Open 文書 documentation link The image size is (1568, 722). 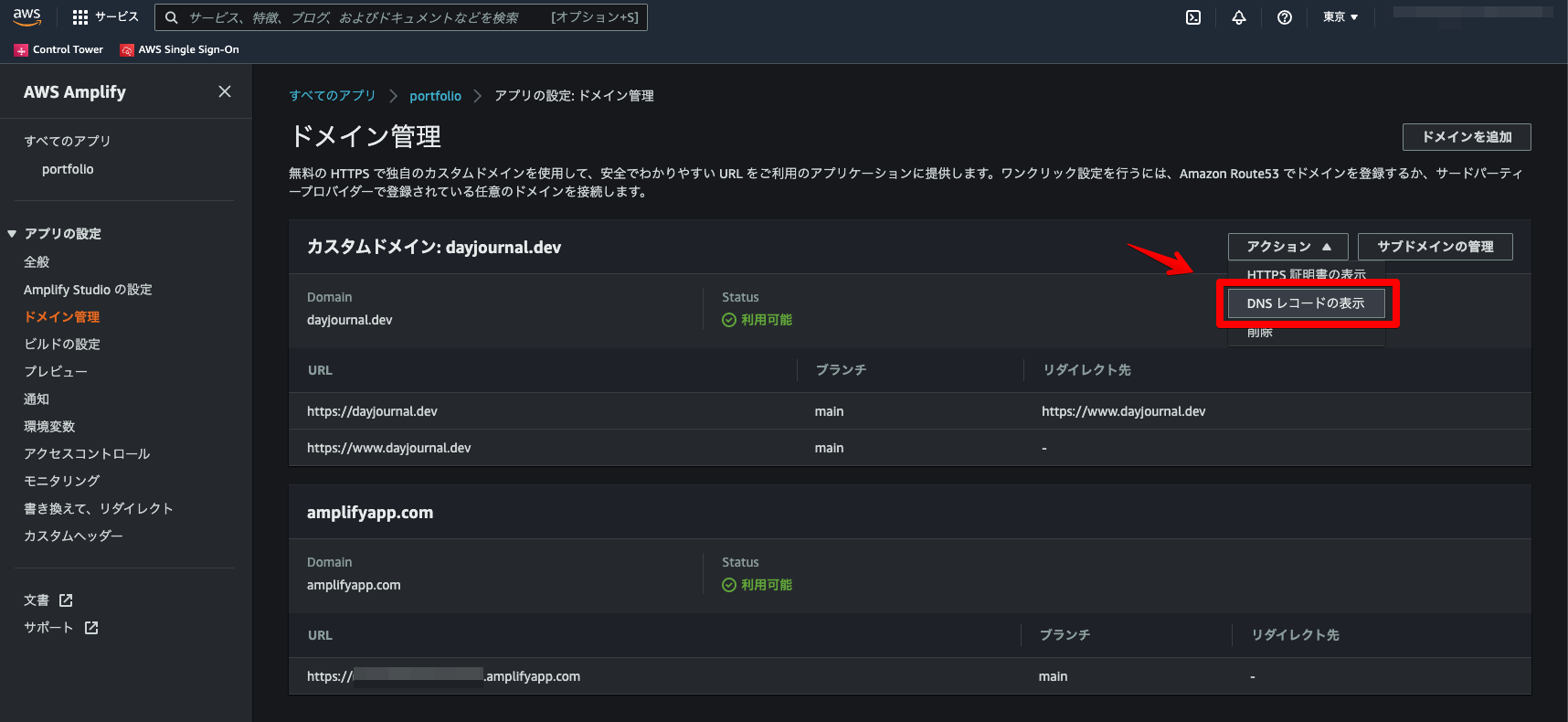[x=37, y=600]
